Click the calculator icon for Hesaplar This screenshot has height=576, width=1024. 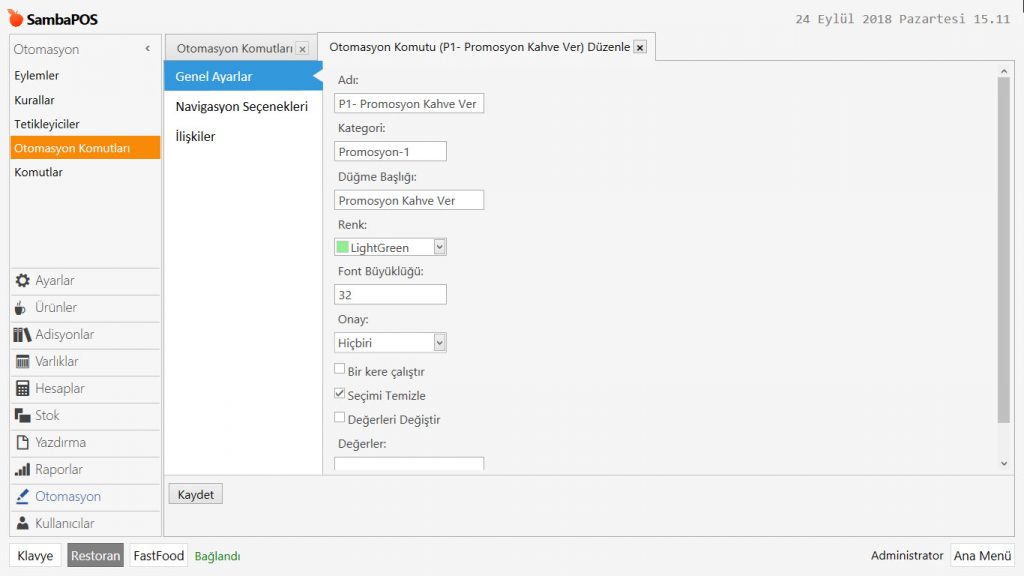24,389
